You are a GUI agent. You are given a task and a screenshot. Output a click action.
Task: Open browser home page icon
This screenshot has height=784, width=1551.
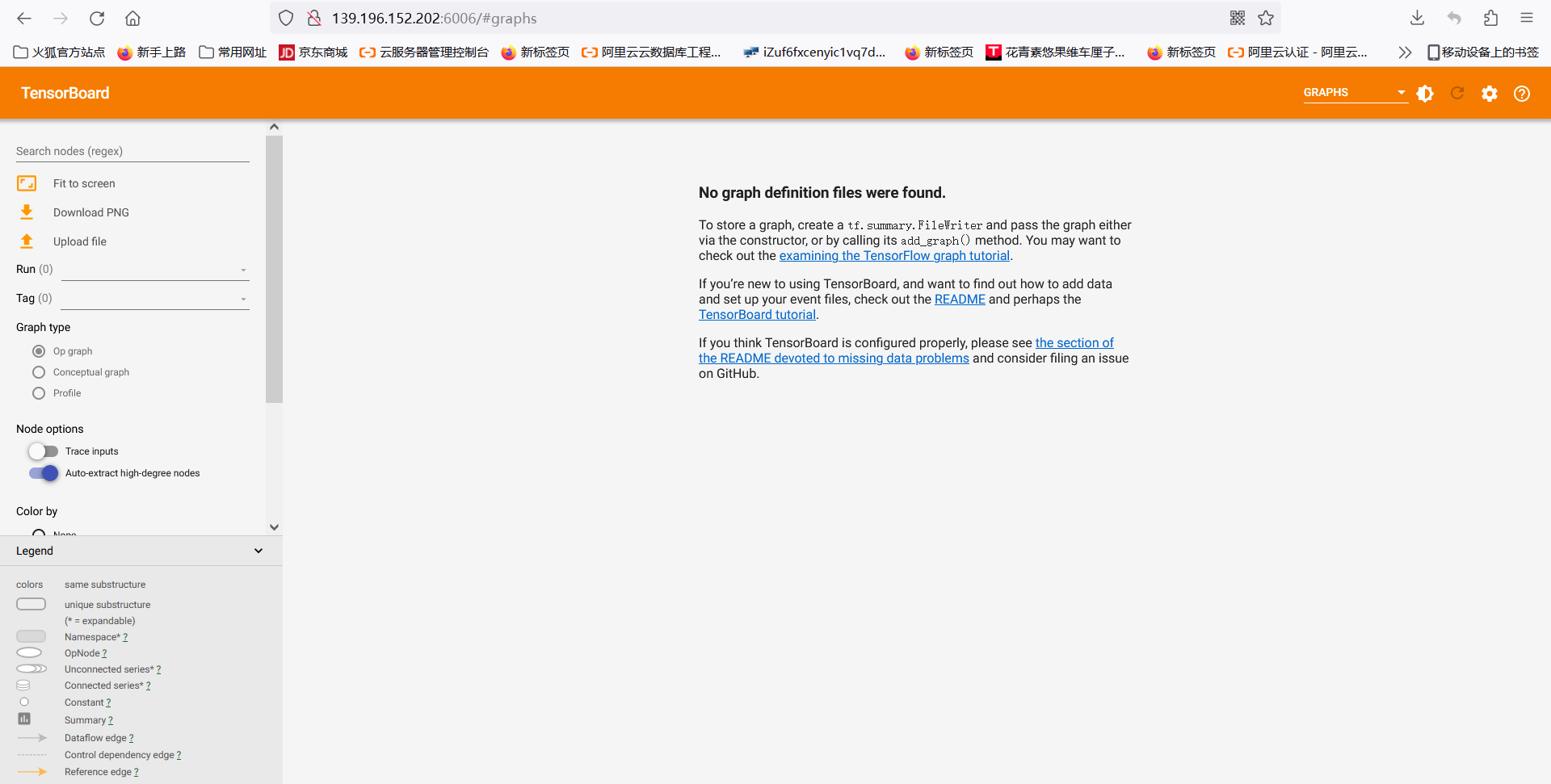pyautogui.click(x=133, y=18)
